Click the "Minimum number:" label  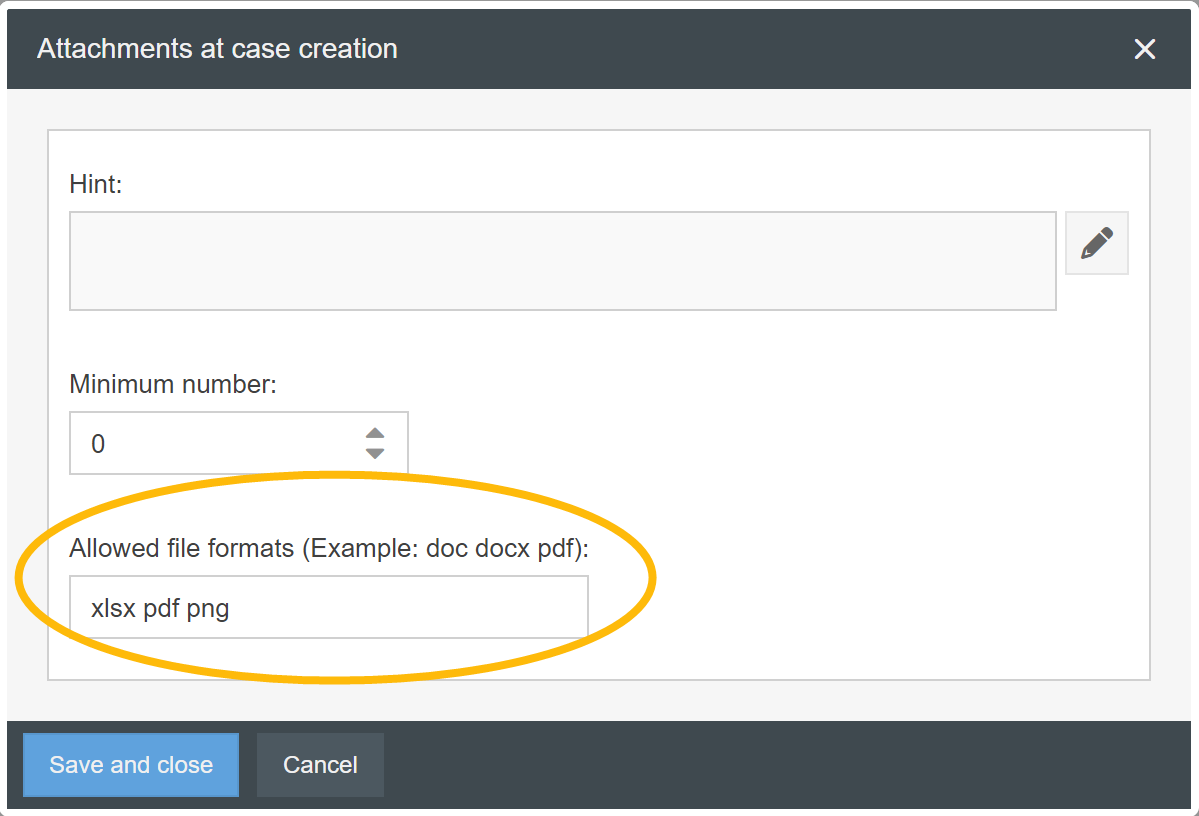[173, 384]
